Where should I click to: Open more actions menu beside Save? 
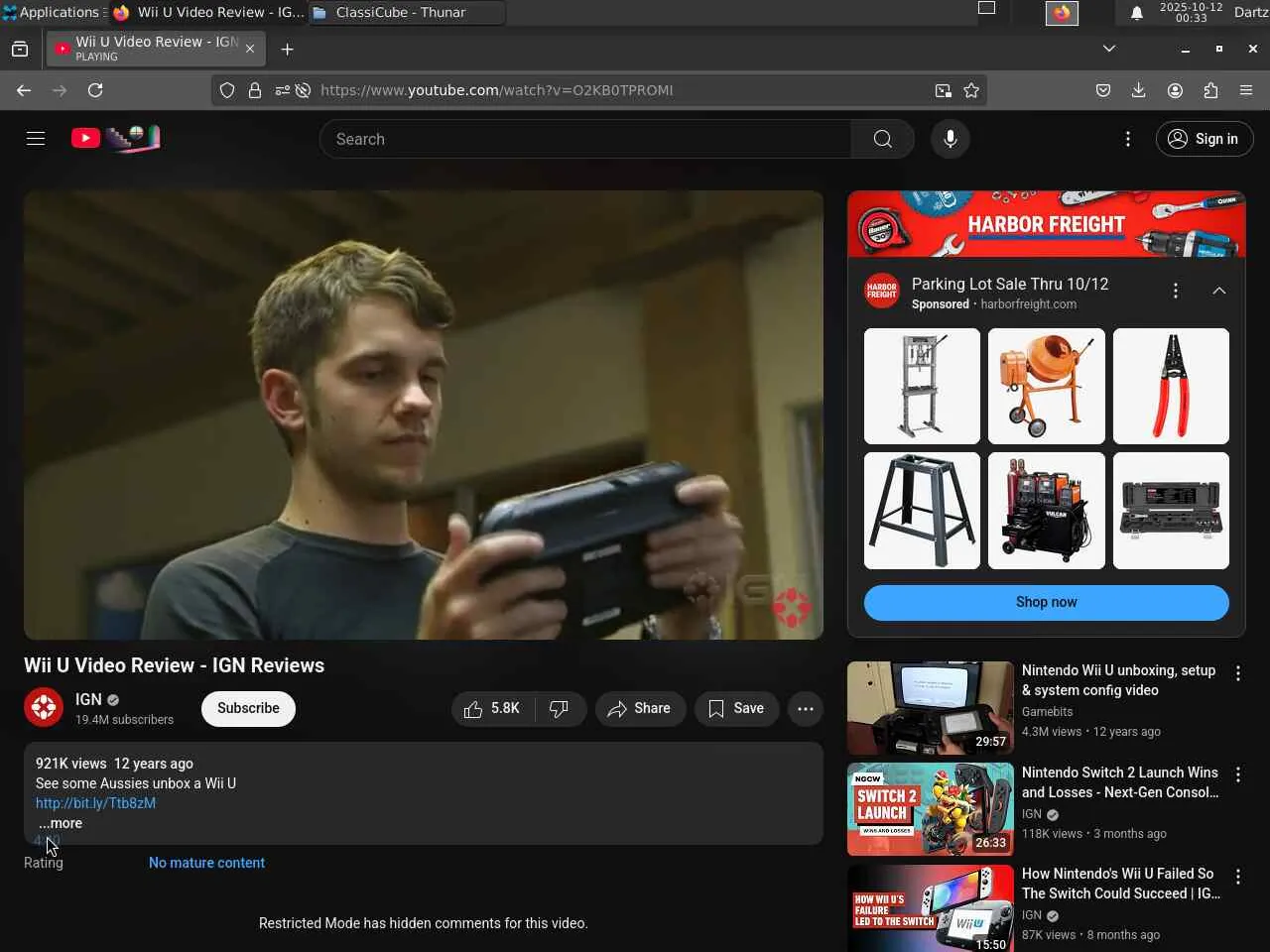click(x=806, y=708)
